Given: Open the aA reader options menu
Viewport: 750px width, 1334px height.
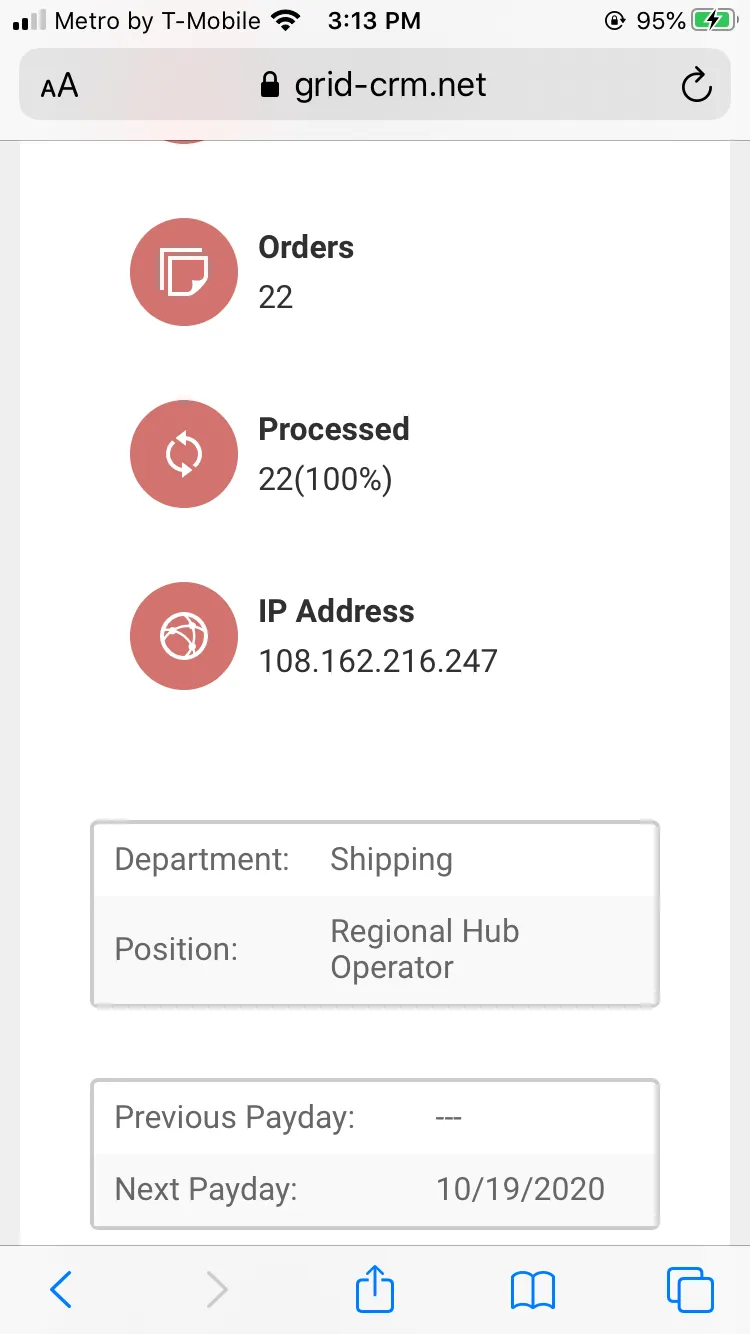Looking at the screenshot, I should pos(59,86).
